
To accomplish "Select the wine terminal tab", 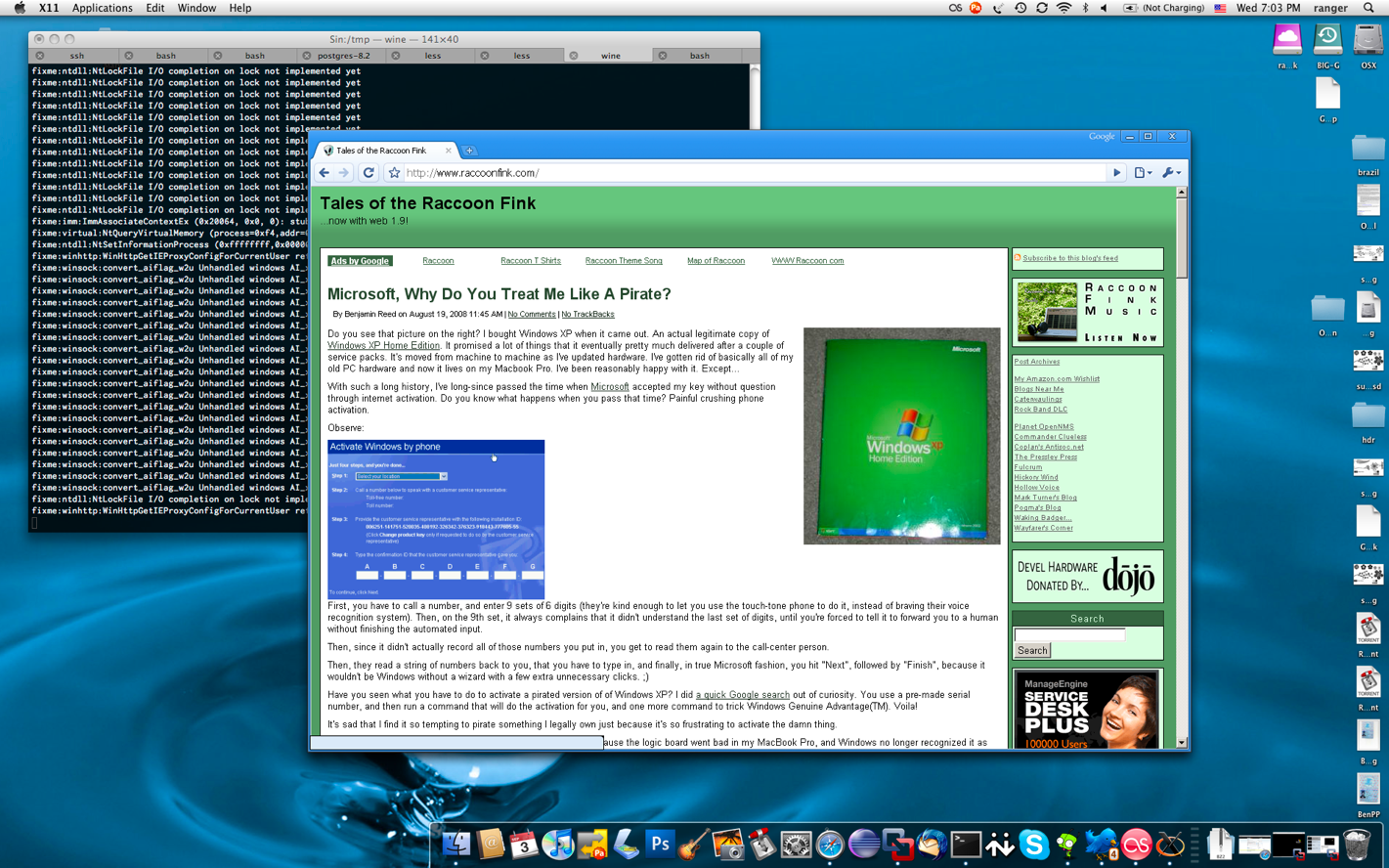I will [x=610, y=56].
